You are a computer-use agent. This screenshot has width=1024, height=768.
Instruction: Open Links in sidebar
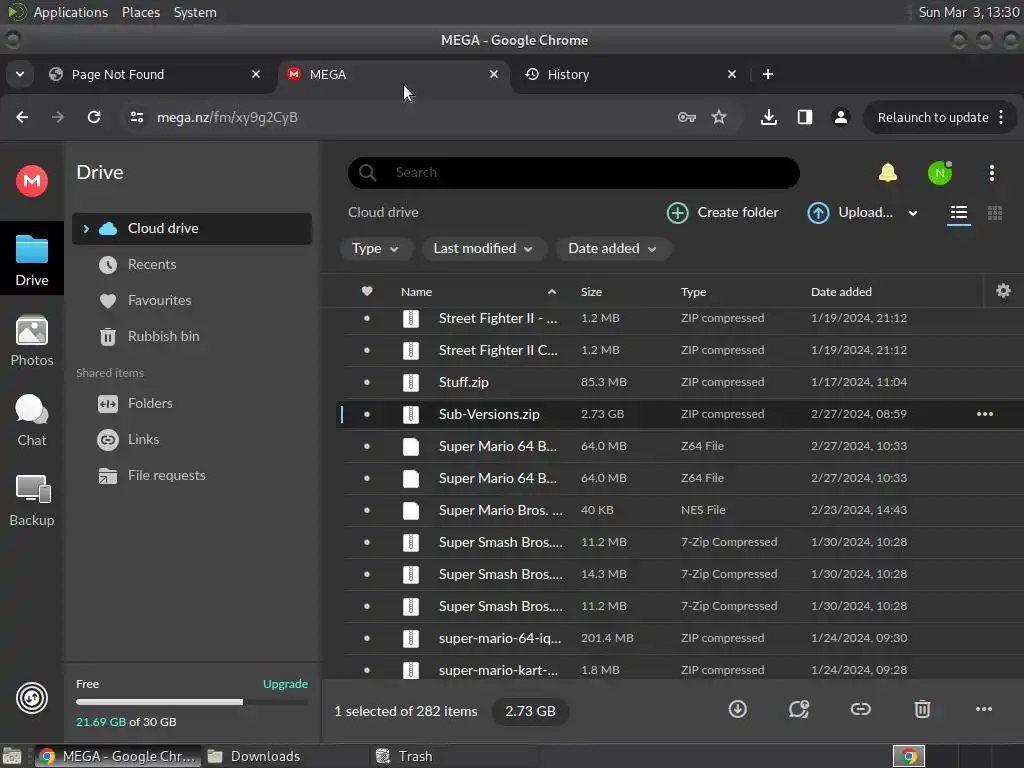point(191,440)
